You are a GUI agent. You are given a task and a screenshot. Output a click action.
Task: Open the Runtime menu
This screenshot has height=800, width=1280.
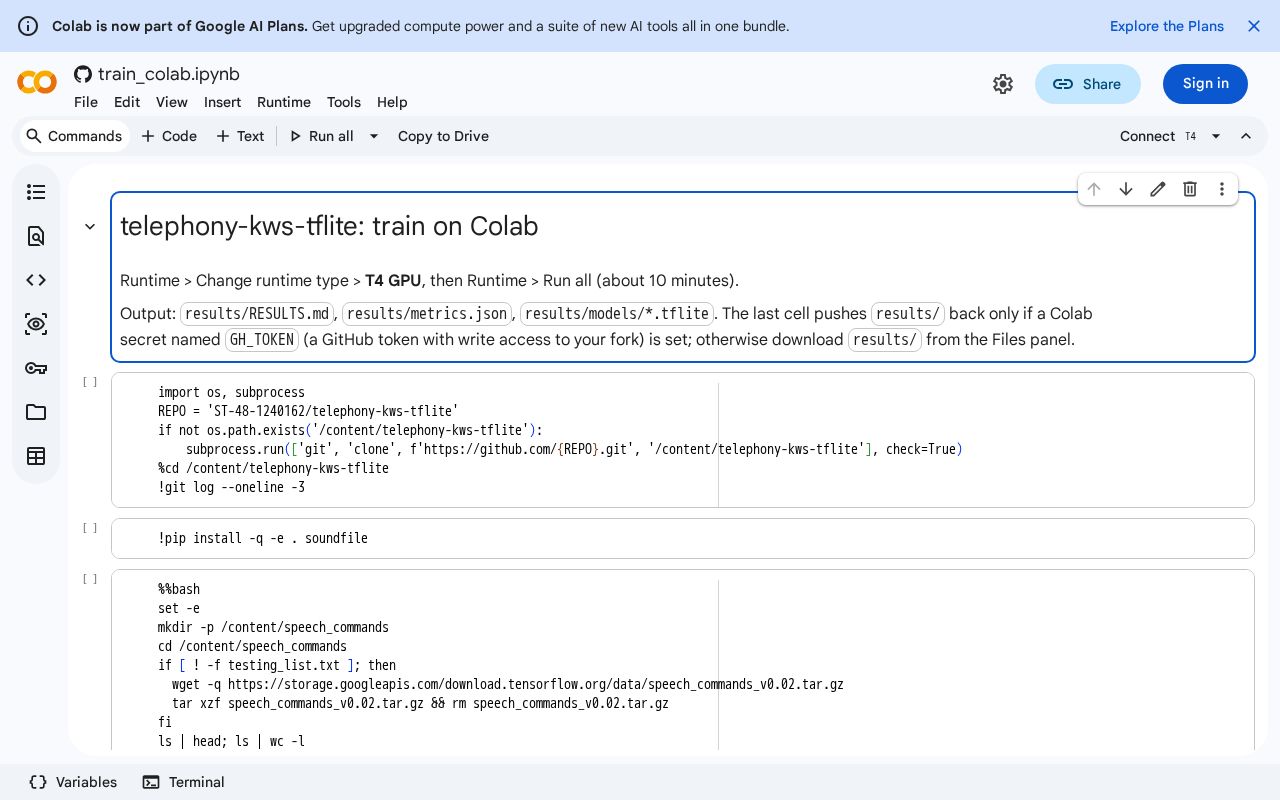tap(284, 102)
